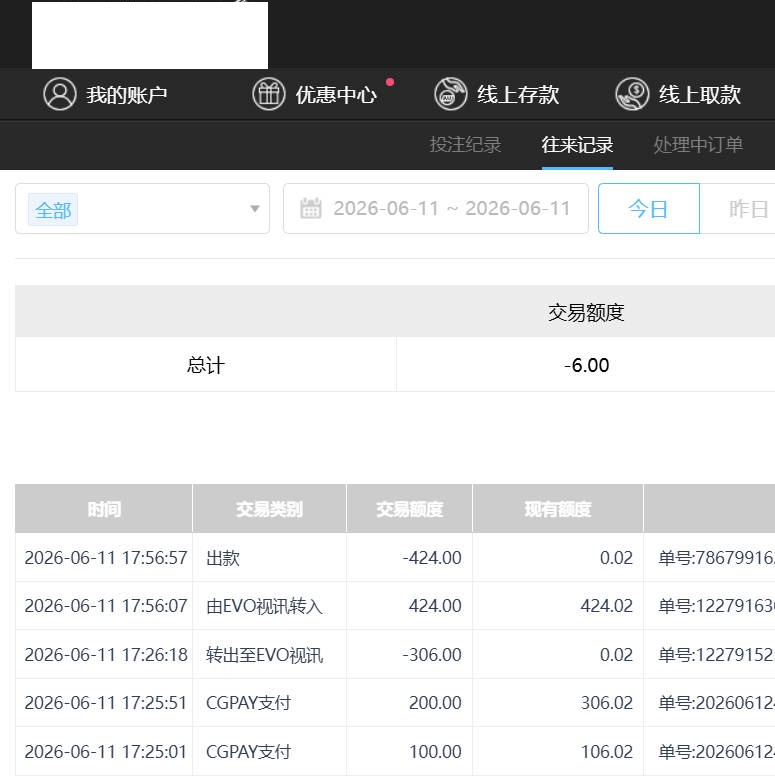Go to 线上存款 menu label
Viewport: 775px width, 776px height.
click(x=518, y=95)
